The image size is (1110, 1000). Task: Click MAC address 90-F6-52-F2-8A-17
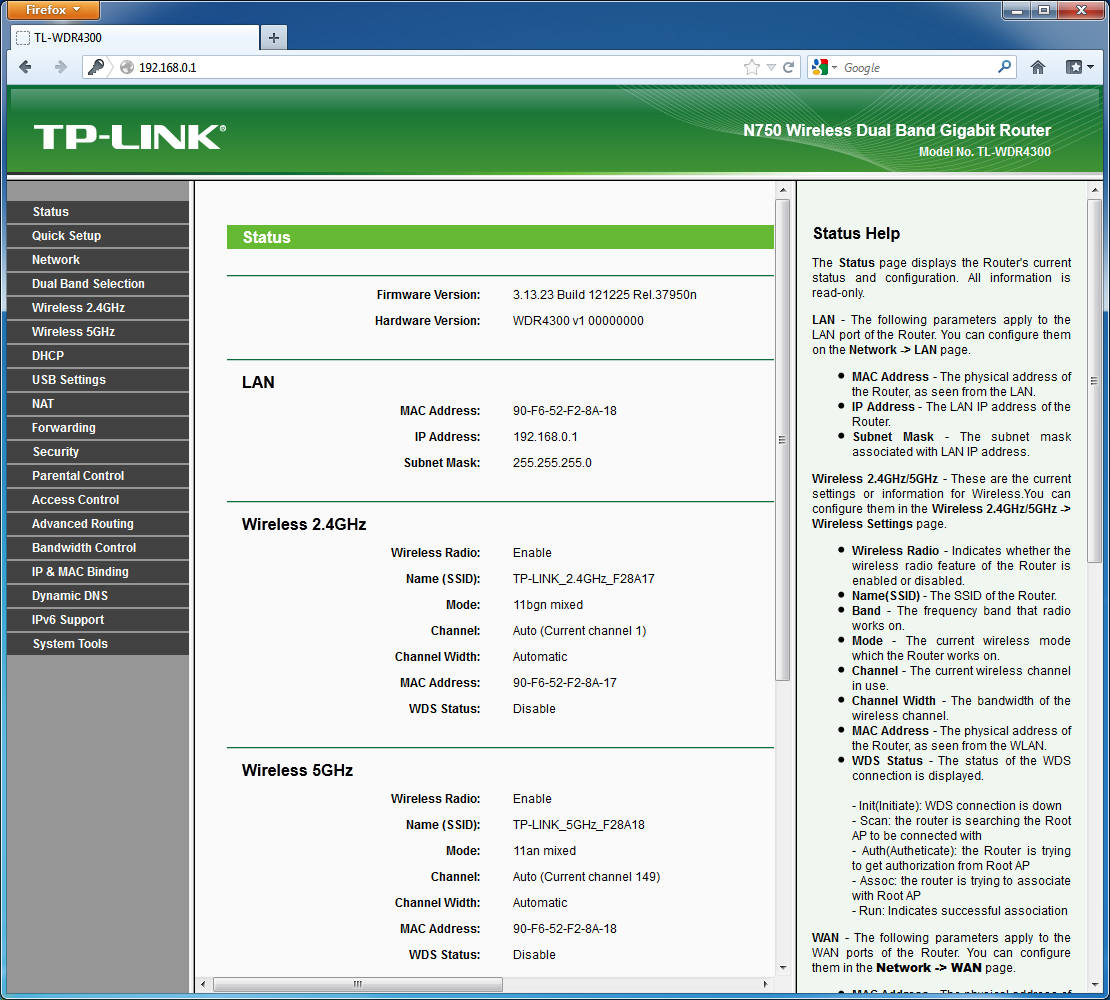[565, 683]
